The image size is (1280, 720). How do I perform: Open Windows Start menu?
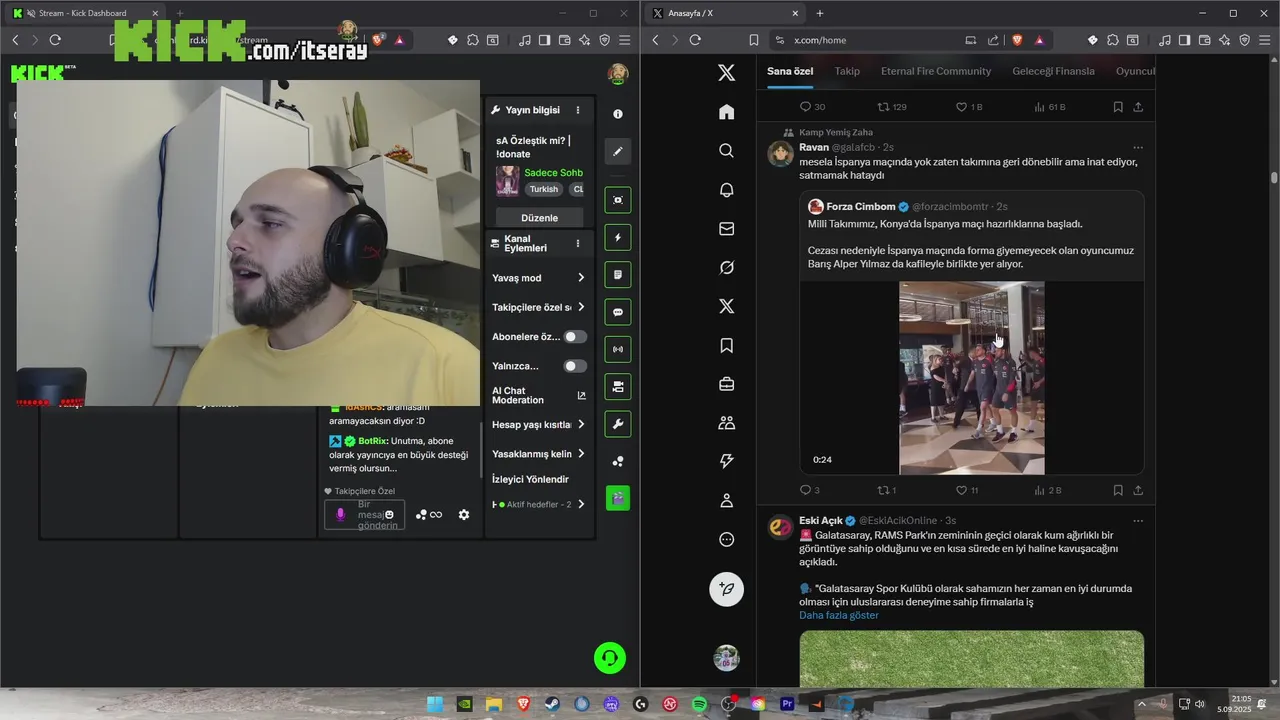click(x=435, y=704)
